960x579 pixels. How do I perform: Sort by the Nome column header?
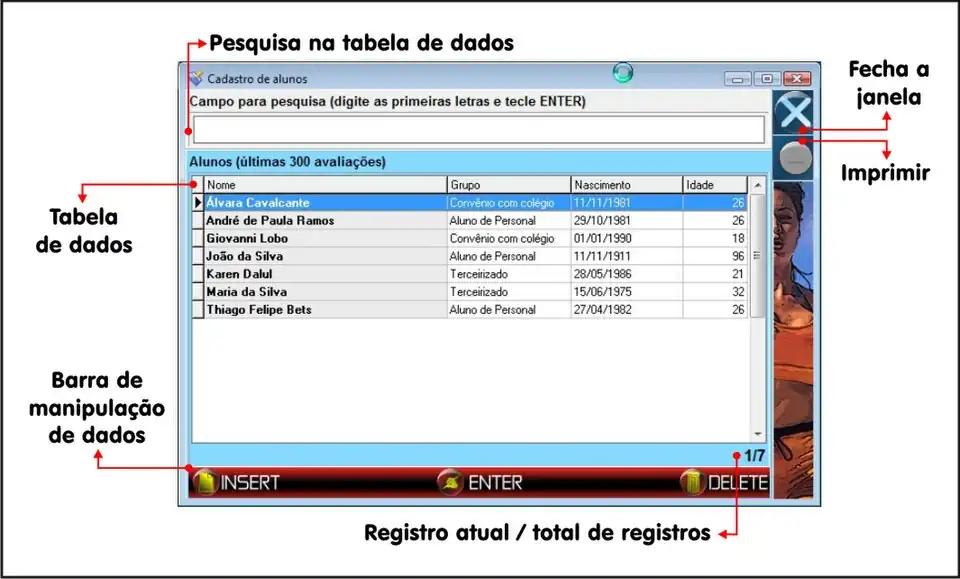325,185
